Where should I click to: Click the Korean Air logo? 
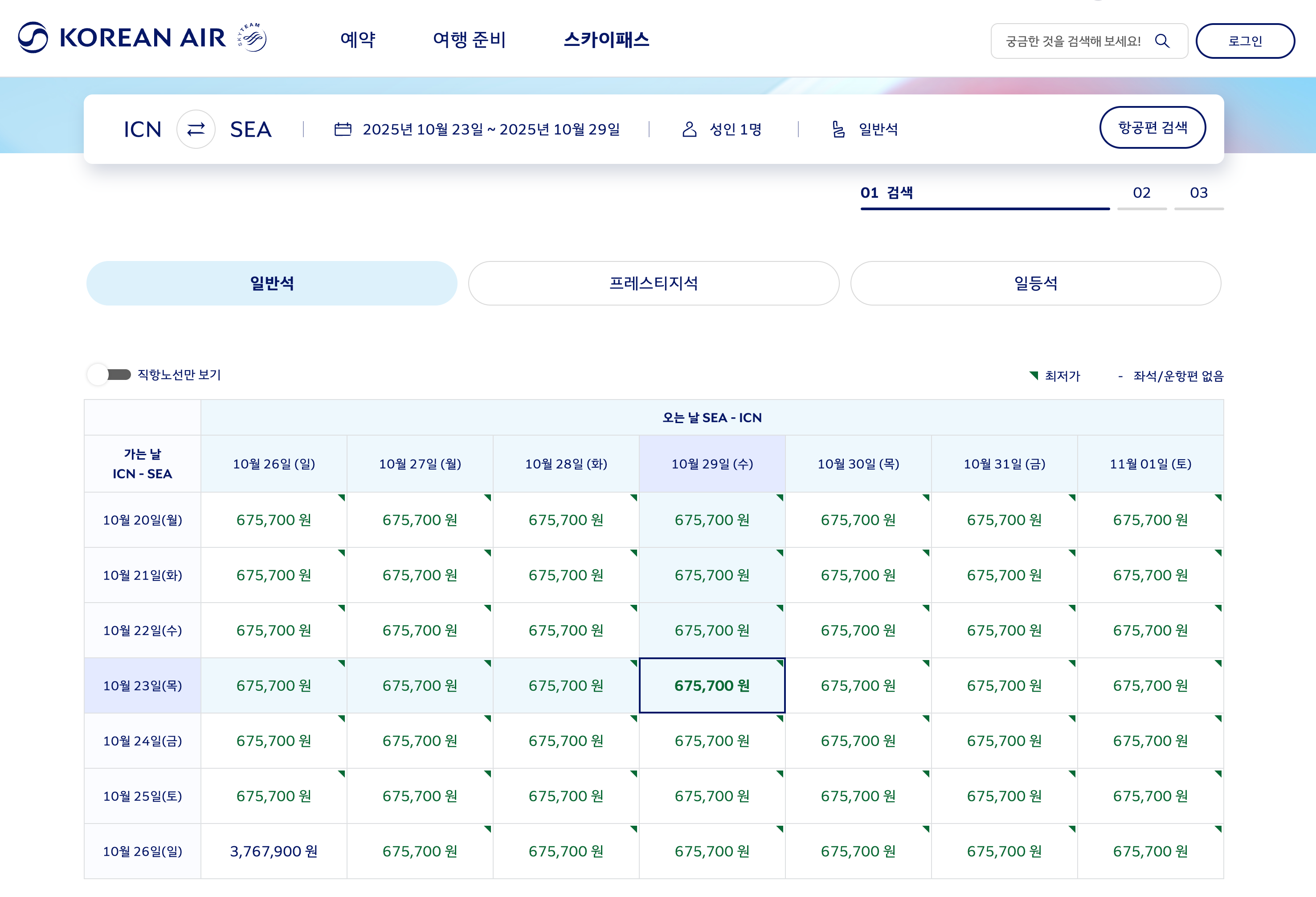[122, 38]
